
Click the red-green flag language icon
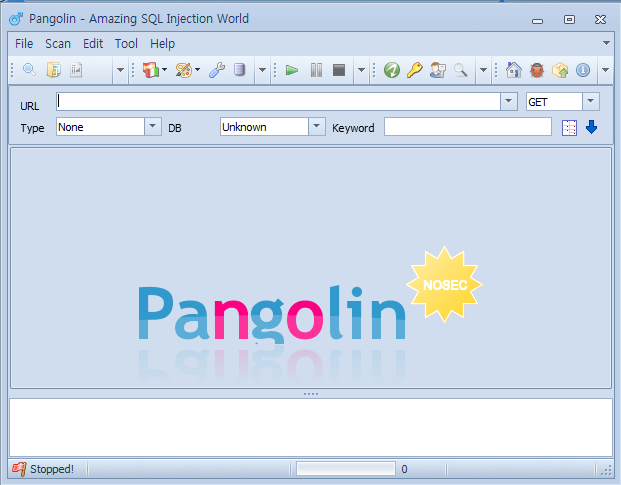(x=150, y=70)
